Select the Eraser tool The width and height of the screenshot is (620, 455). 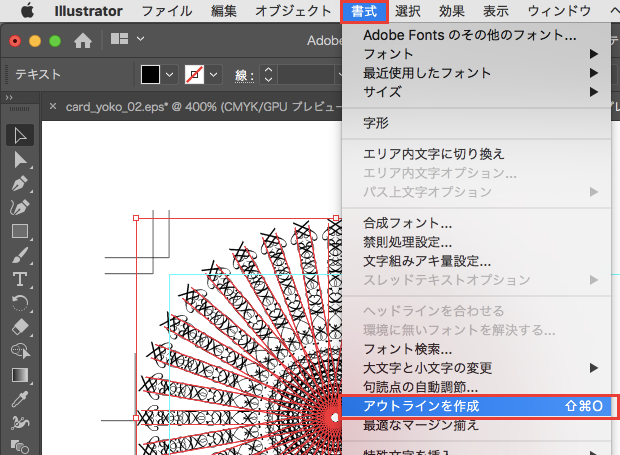(x=20, y=327)
